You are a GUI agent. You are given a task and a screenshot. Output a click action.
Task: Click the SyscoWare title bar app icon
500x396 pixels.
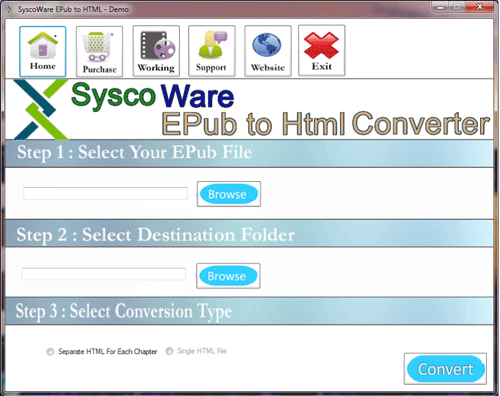tap(10, 9)
